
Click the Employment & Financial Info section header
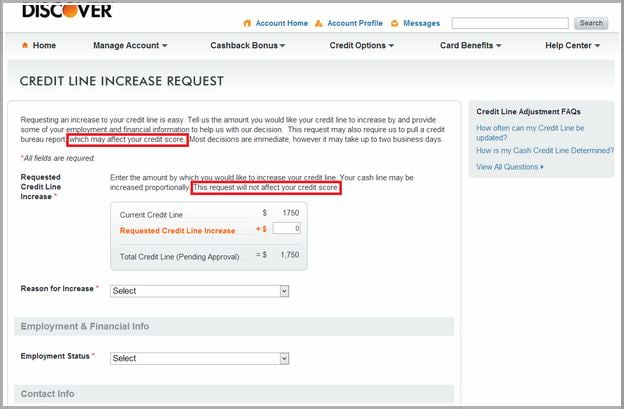pos(234,326)
